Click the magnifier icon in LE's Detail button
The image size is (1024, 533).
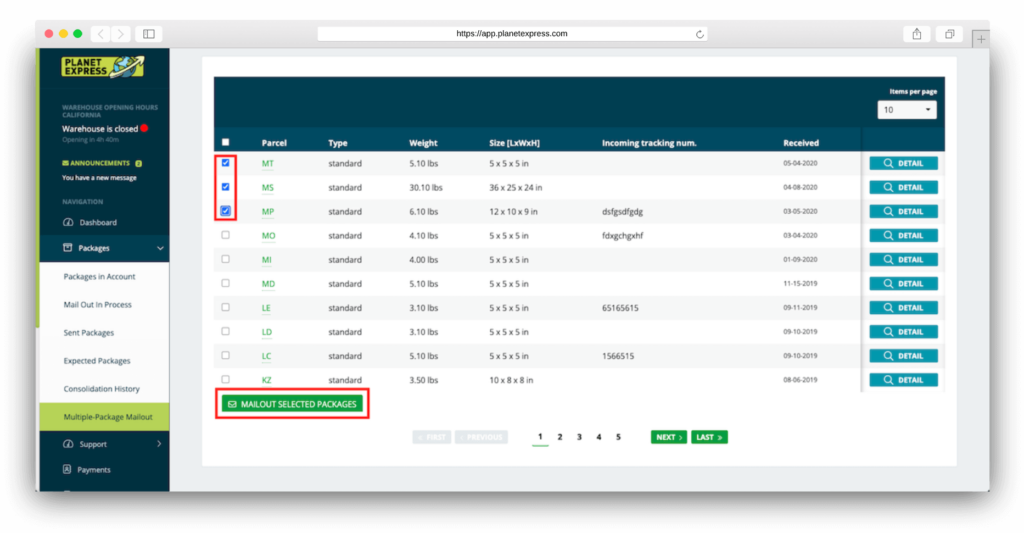(x=888, y=308)
